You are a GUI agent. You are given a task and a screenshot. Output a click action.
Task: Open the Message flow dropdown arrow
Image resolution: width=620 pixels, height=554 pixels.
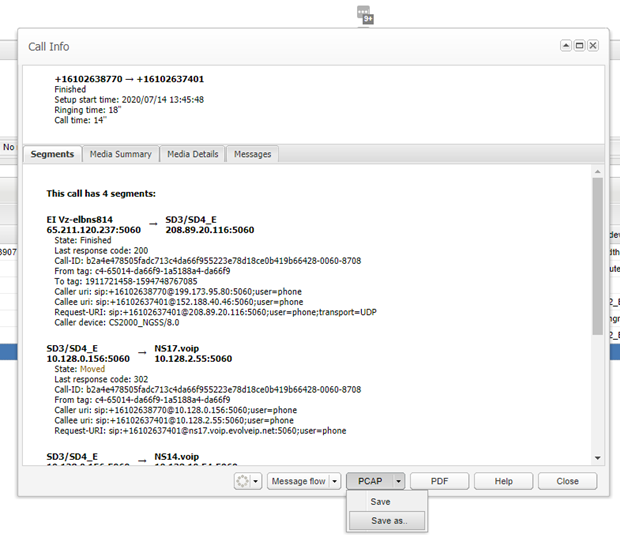(335, 481)
